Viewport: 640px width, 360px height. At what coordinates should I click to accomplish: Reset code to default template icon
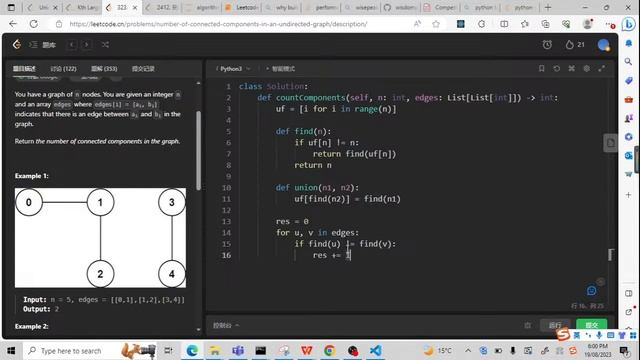point(556,69)
